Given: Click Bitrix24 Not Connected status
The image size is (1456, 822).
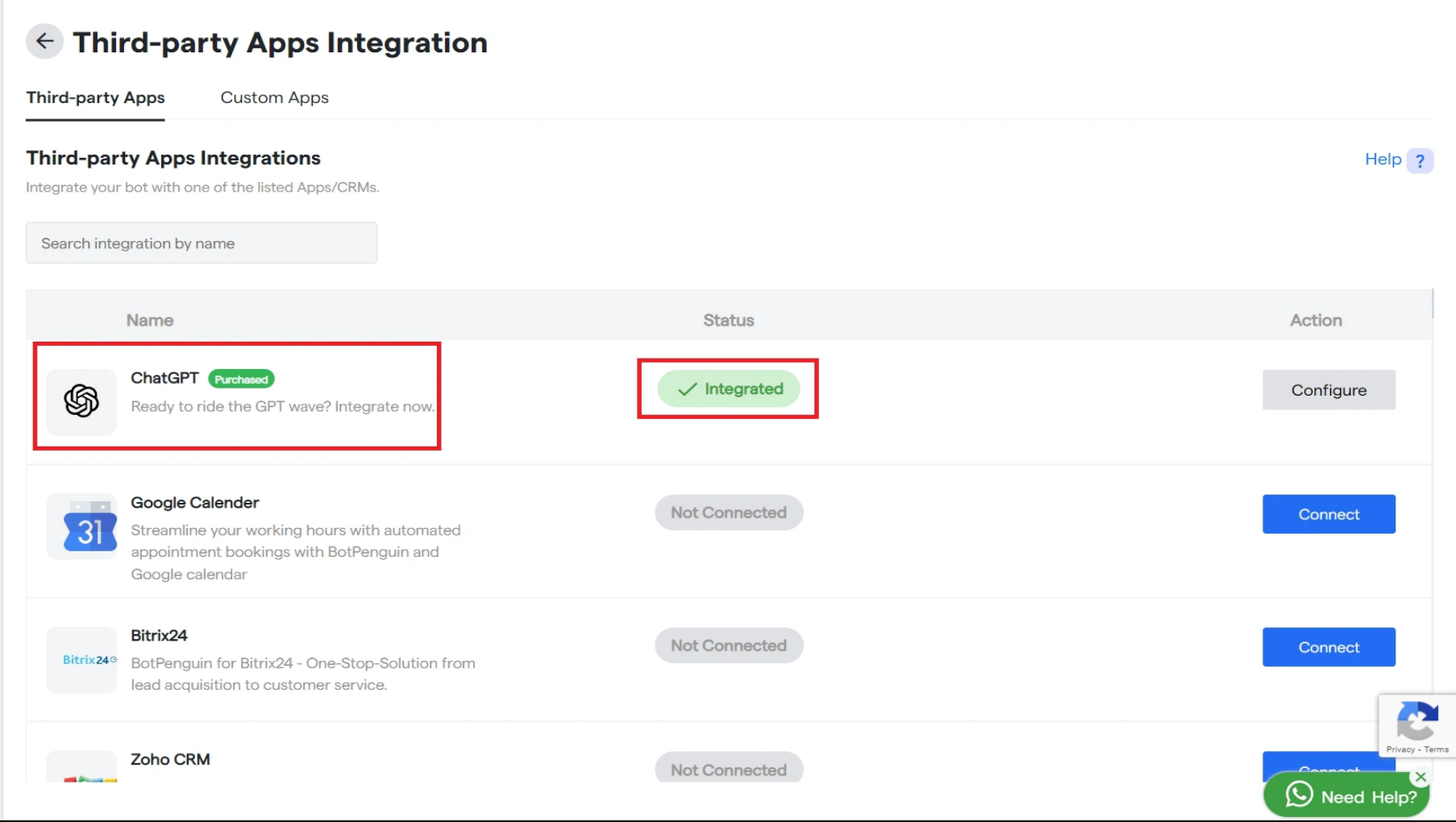Looking at the screenshot, I should coord(729,646).
